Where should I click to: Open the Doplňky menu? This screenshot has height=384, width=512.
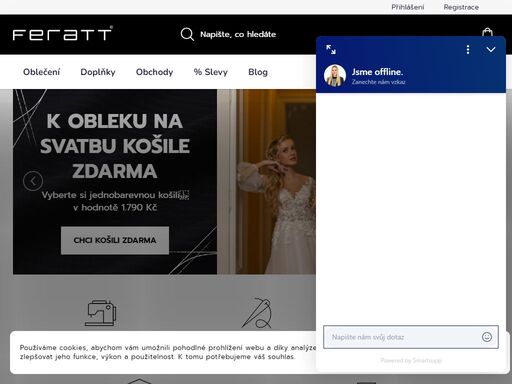click(x=98, y=72)
